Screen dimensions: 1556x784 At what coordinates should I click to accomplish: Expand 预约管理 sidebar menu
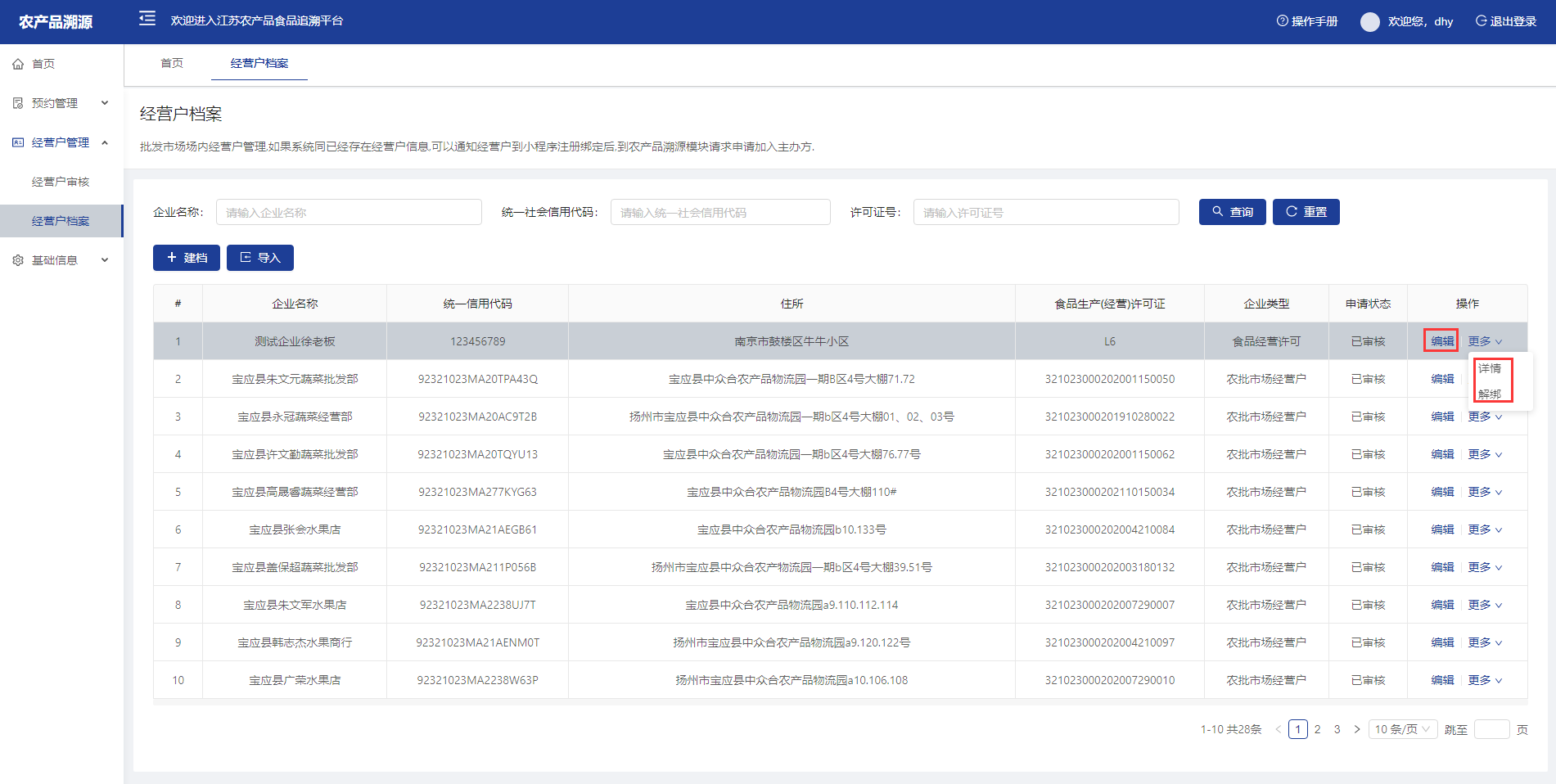[x=61, y=103]
